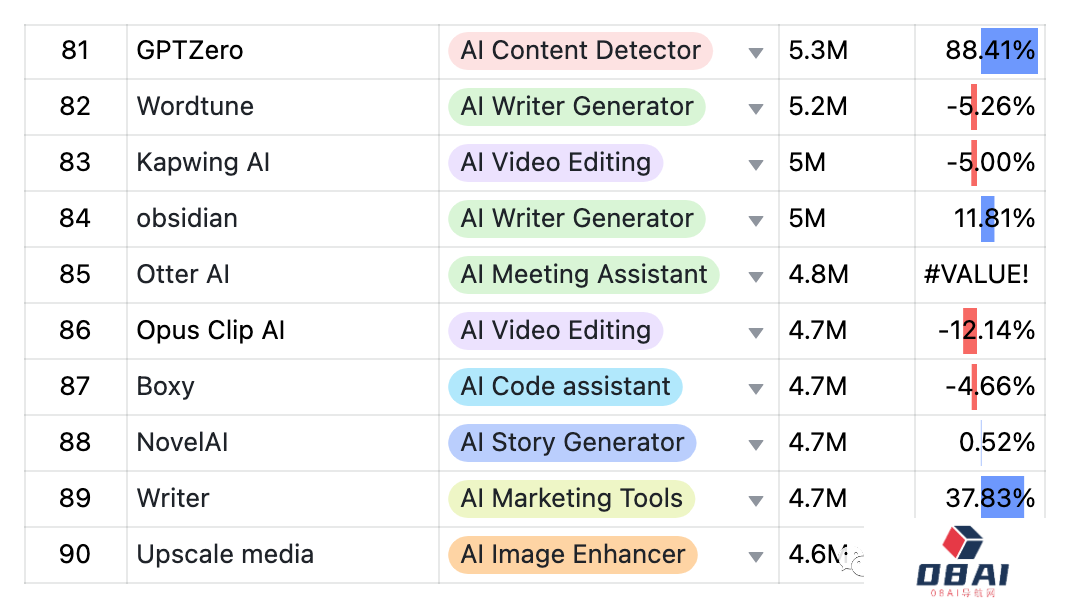Open category dropdown arrow for GPTZero row
The width and height of the screenshot is (1070, 608).
[x=755, y=53]
